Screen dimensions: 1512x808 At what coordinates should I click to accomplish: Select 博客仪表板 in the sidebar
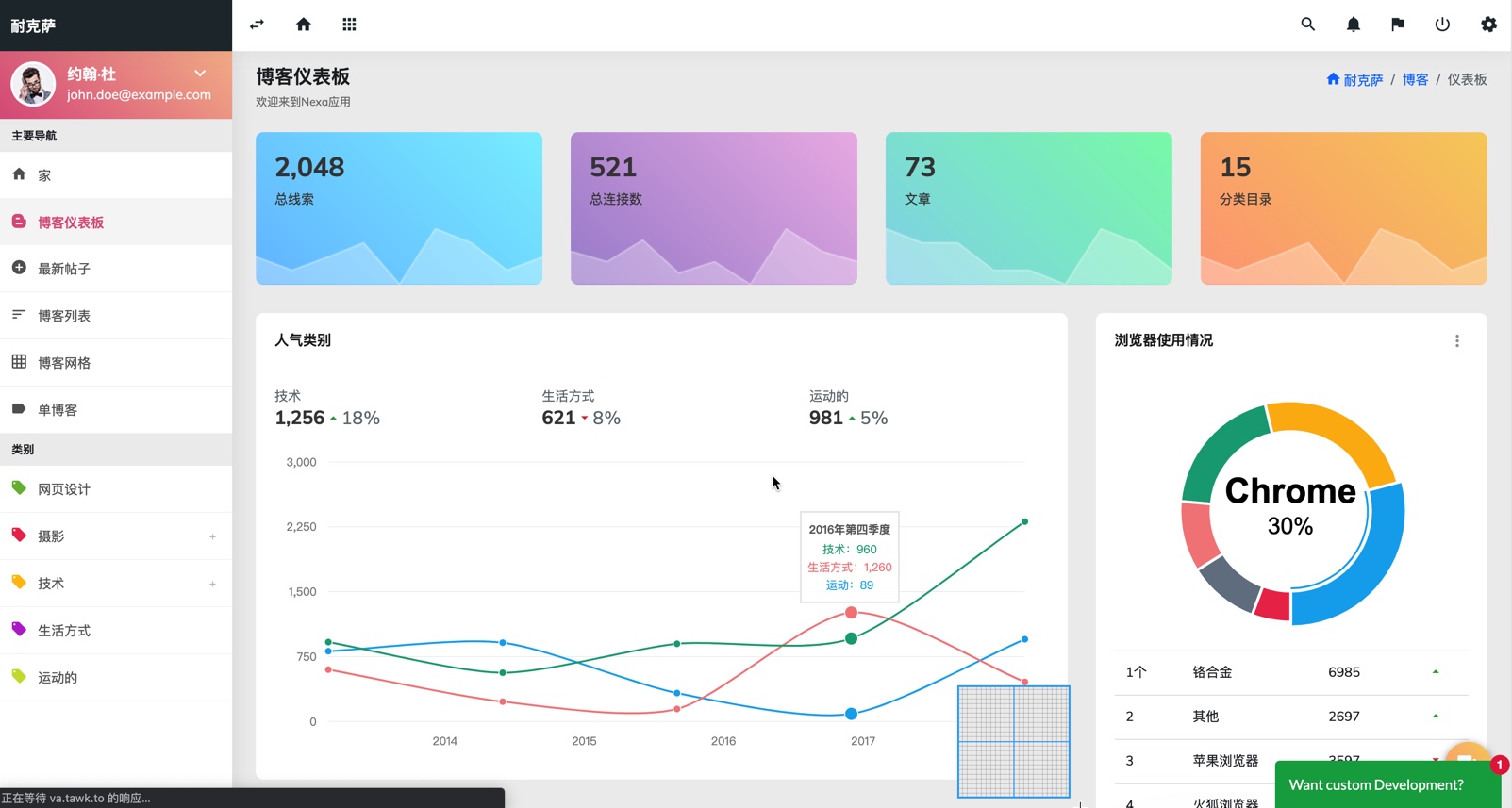click(116, 223)
